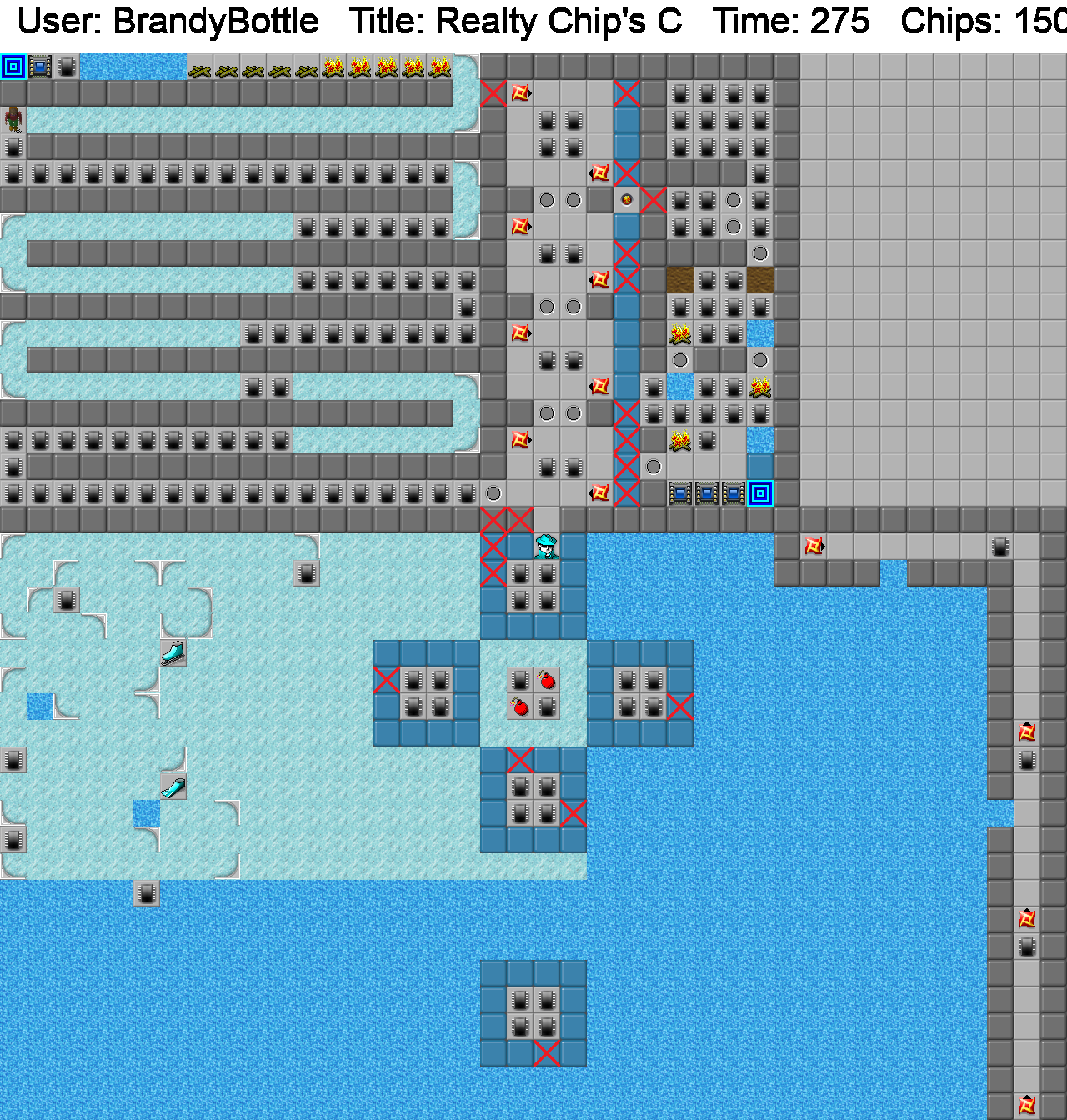
Task: Click the second red creature in the right-edge corridor
Action: [x=1027, y=920]
